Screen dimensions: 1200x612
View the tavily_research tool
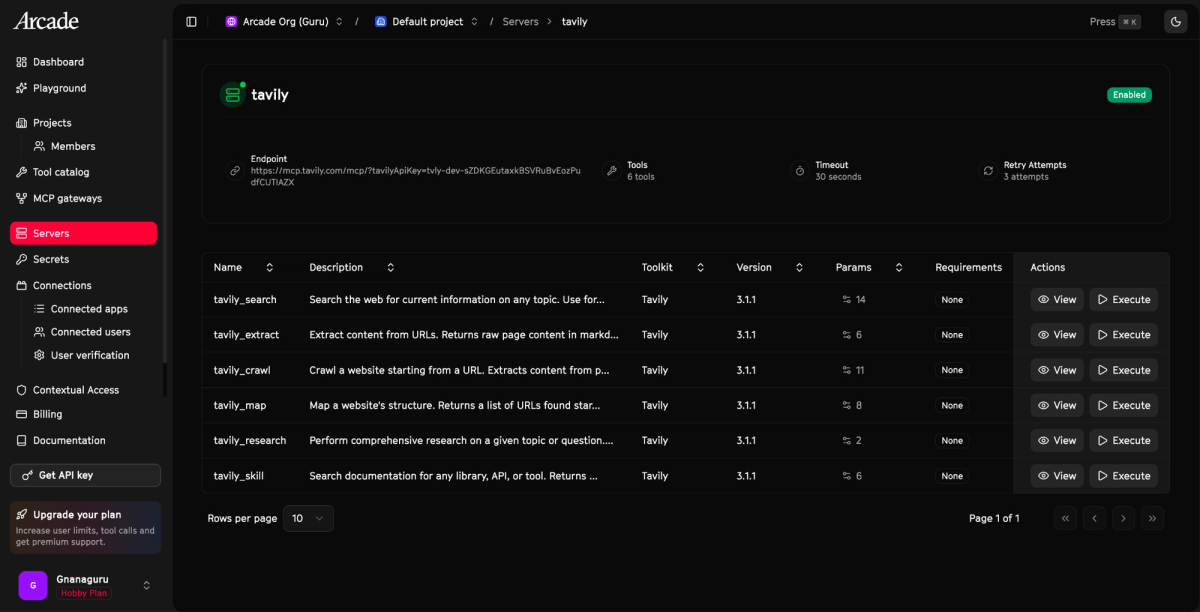1057,440
